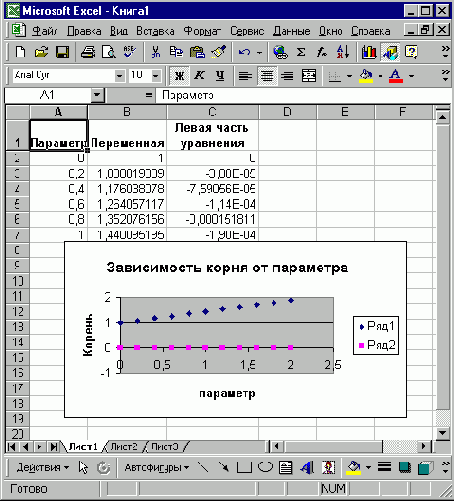454x501 pixels.
Task: Click Print Preview icon
Action: point(108,52)
